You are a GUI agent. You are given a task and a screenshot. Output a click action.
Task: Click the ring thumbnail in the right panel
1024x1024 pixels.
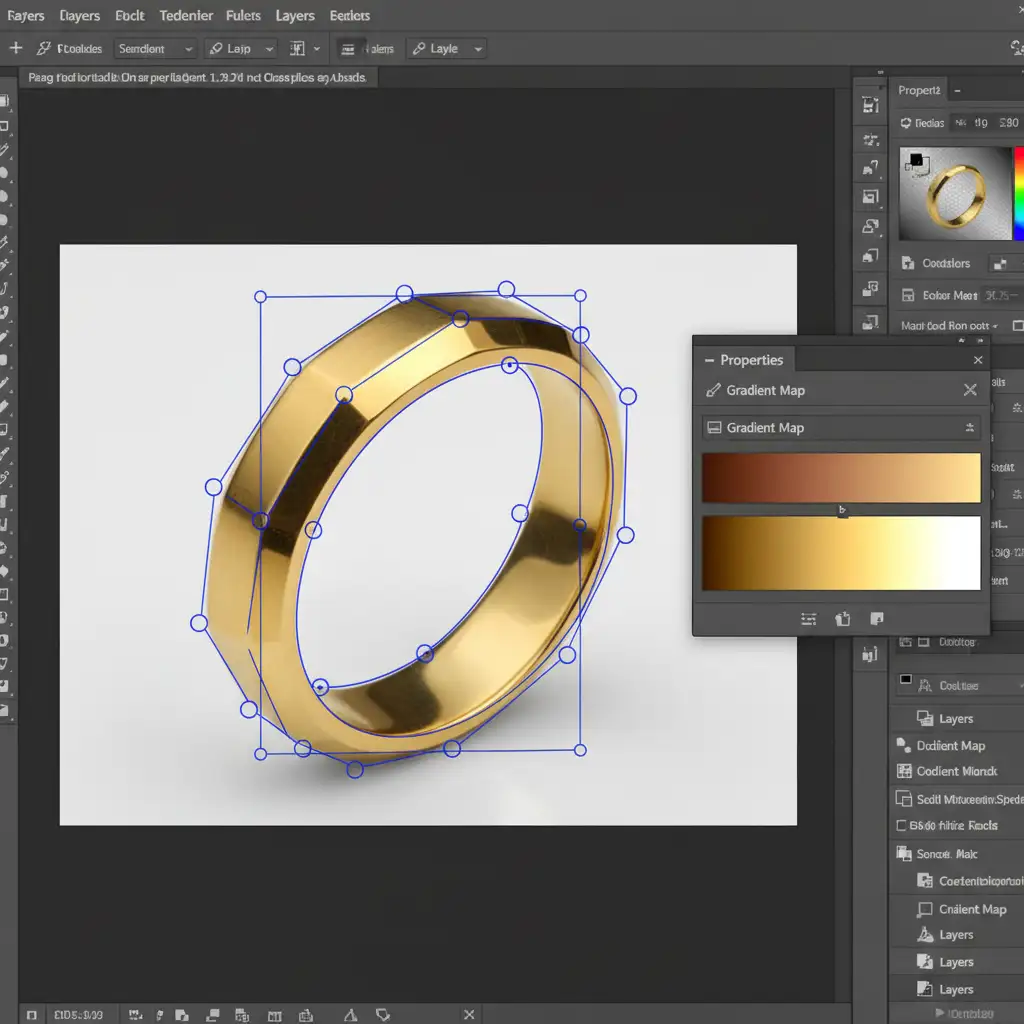[955, 193]
